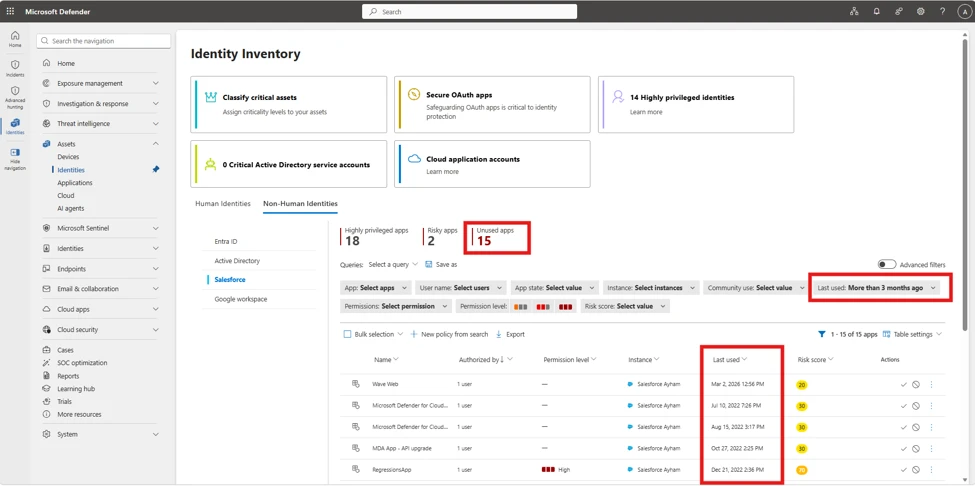
Task: Select medium permission level swatch
Action: [x=543, y=306]
